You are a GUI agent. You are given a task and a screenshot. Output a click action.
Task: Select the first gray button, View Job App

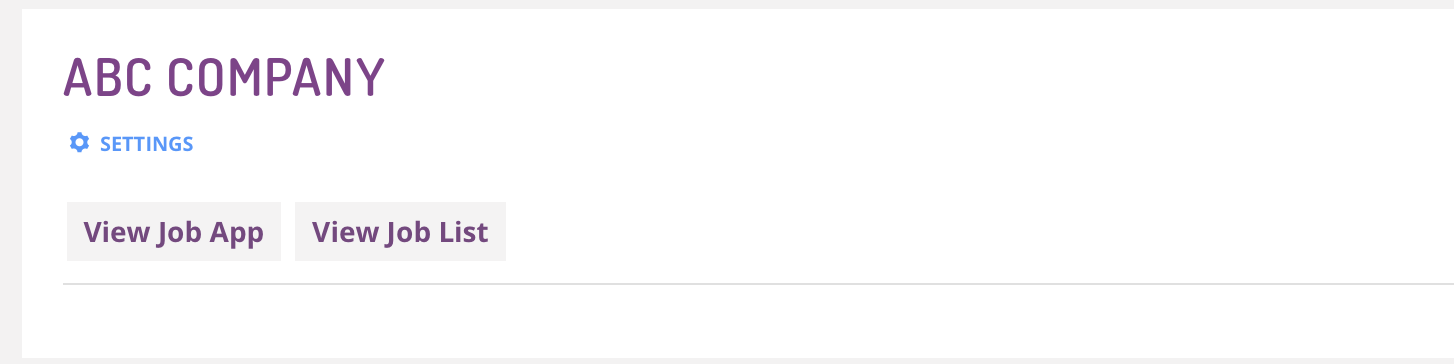pos(174,232)
